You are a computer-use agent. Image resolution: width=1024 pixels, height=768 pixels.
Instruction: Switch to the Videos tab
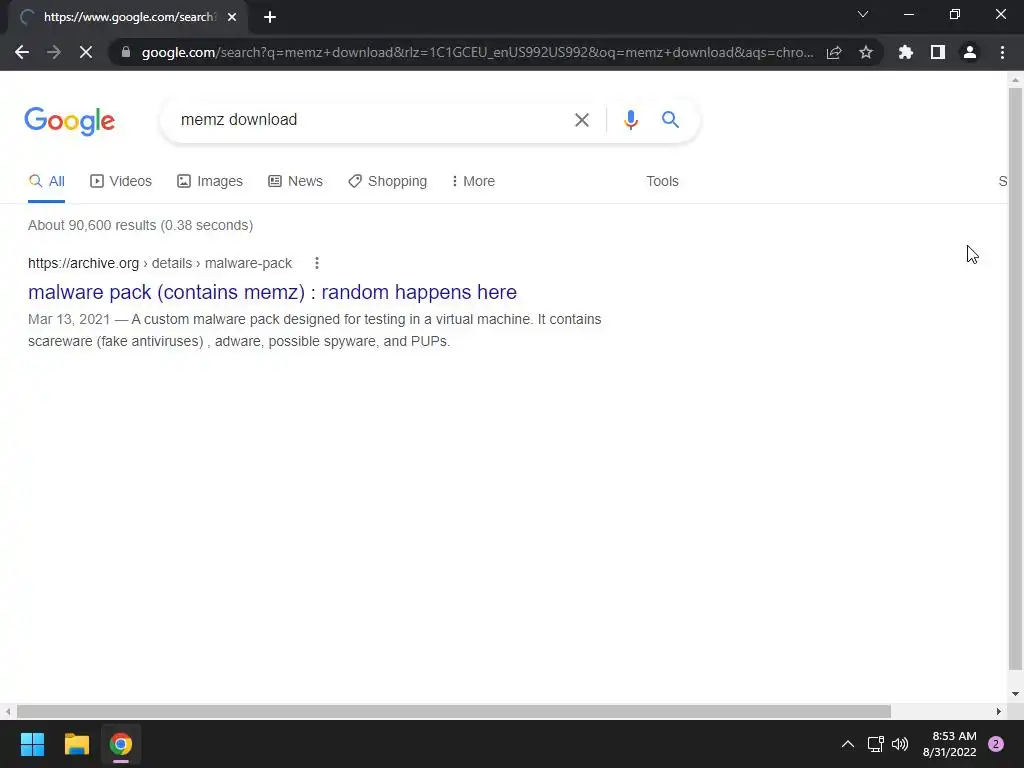coord(121,181)
